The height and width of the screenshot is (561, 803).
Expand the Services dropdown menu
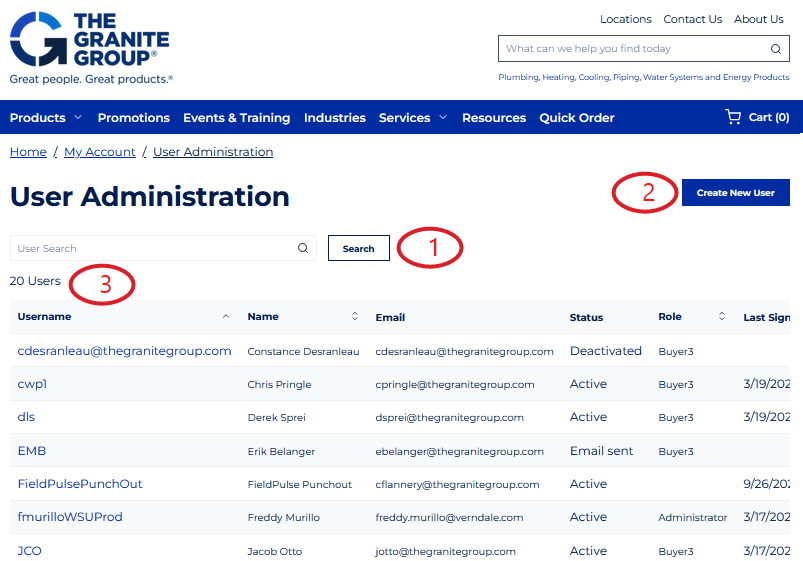(x=412, y=118)
